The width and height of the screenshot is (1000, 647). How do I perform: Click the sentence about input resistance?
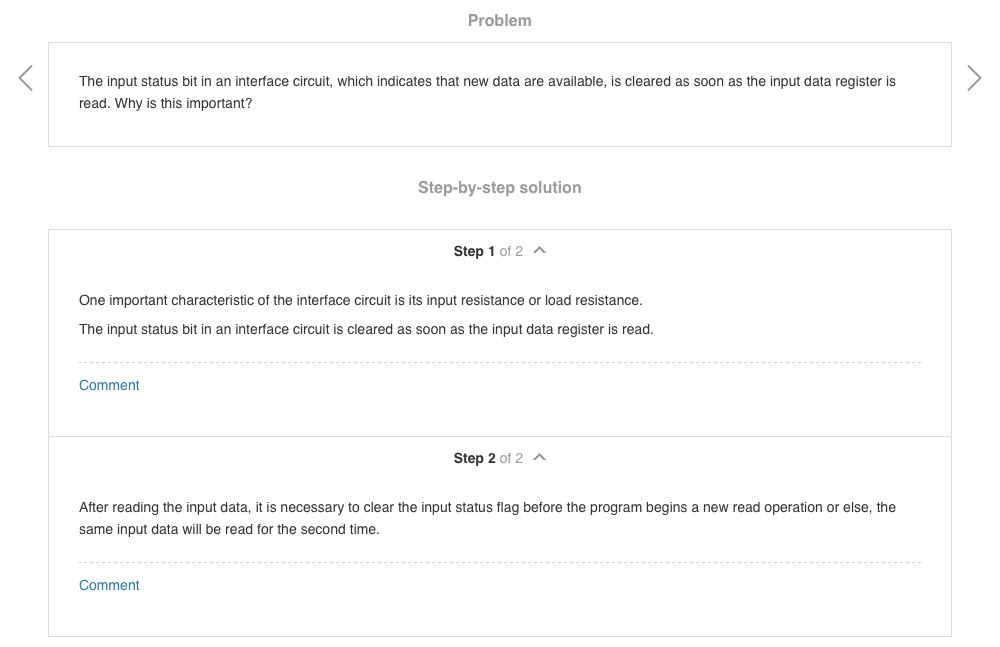tap(360, 300)
